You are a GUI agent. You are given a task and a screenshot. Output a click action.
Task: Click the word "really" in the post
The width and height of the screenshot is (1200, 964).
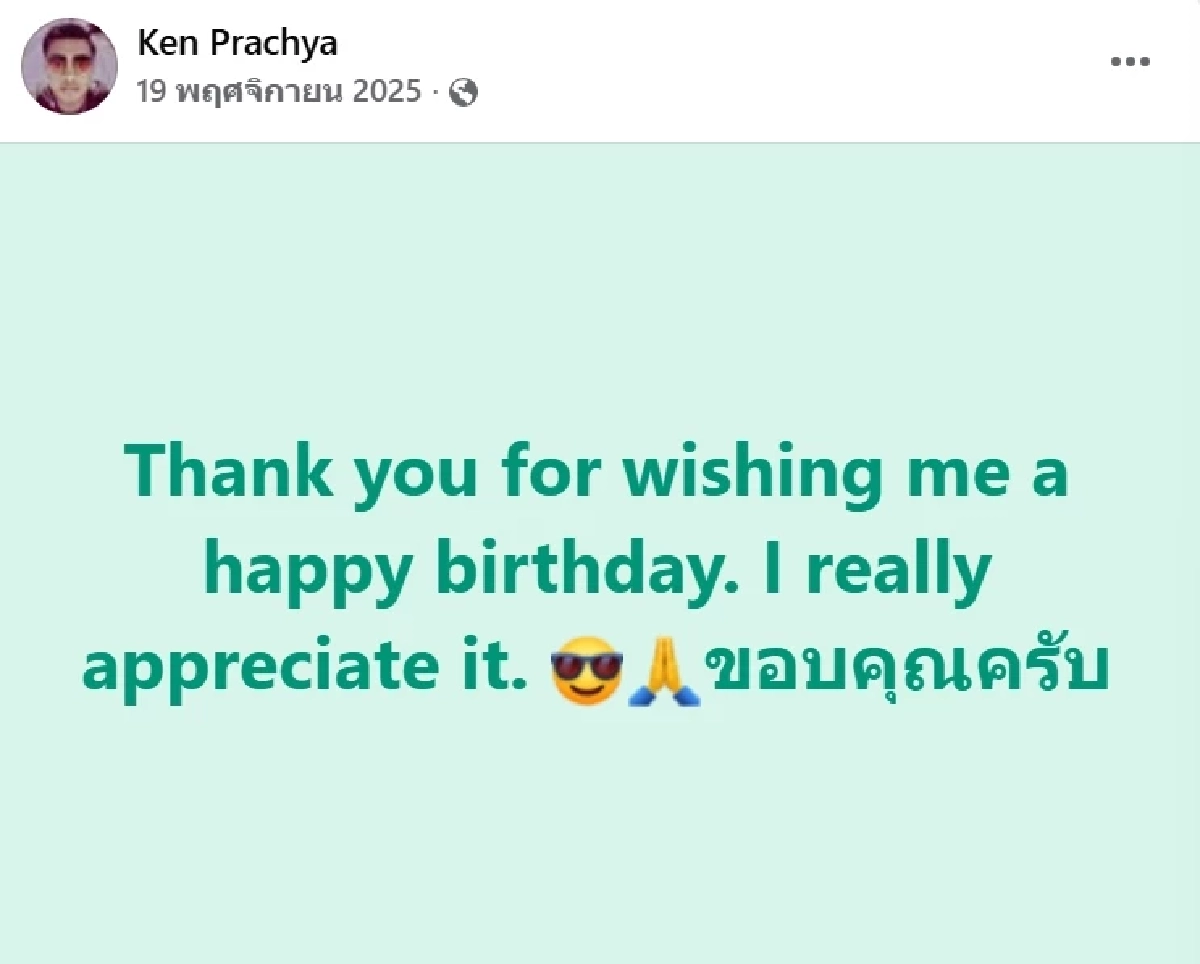pyautogui.click(x=898, y=570)
